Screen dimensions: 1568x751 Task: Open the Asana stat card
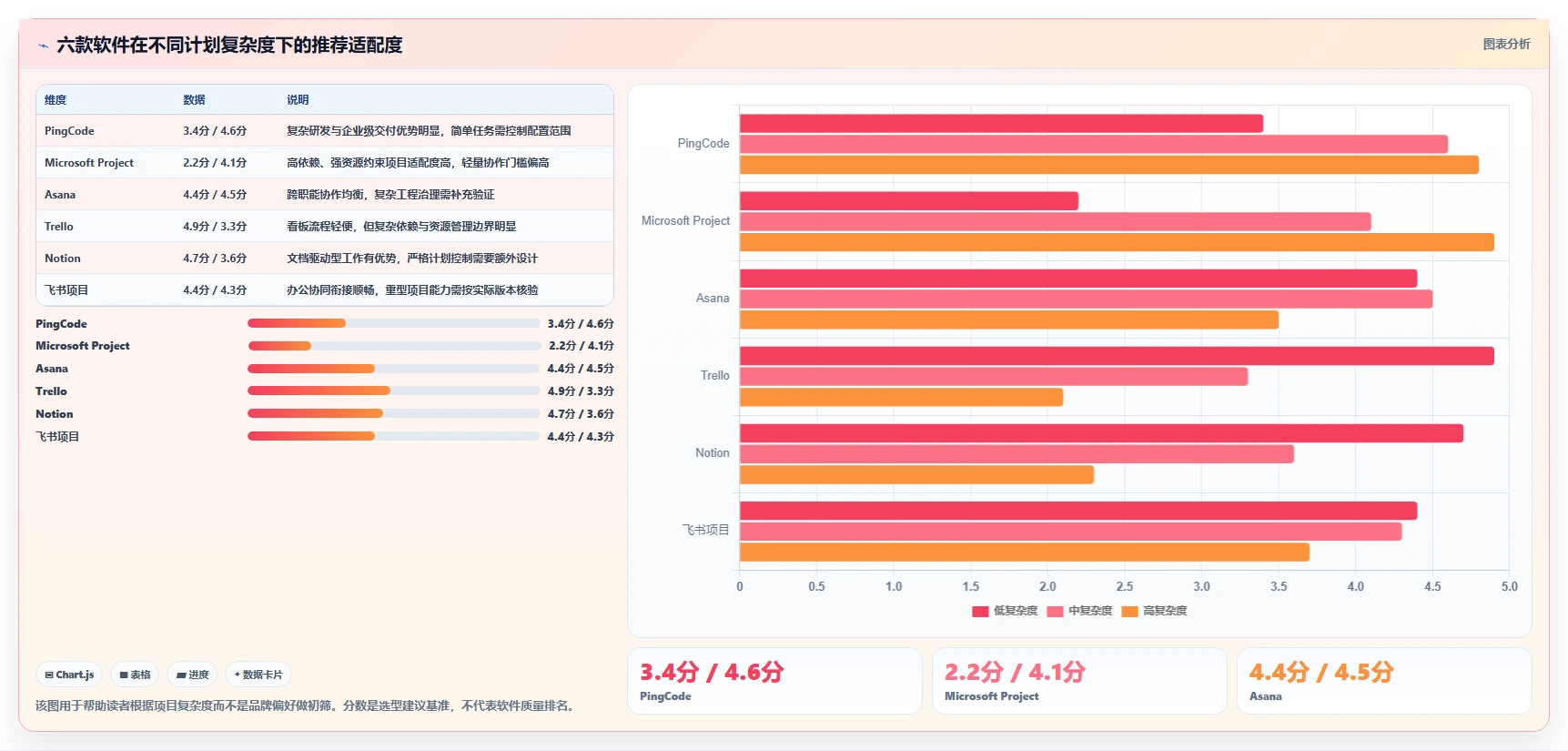pyautogui.click(x=1384, y=681)
